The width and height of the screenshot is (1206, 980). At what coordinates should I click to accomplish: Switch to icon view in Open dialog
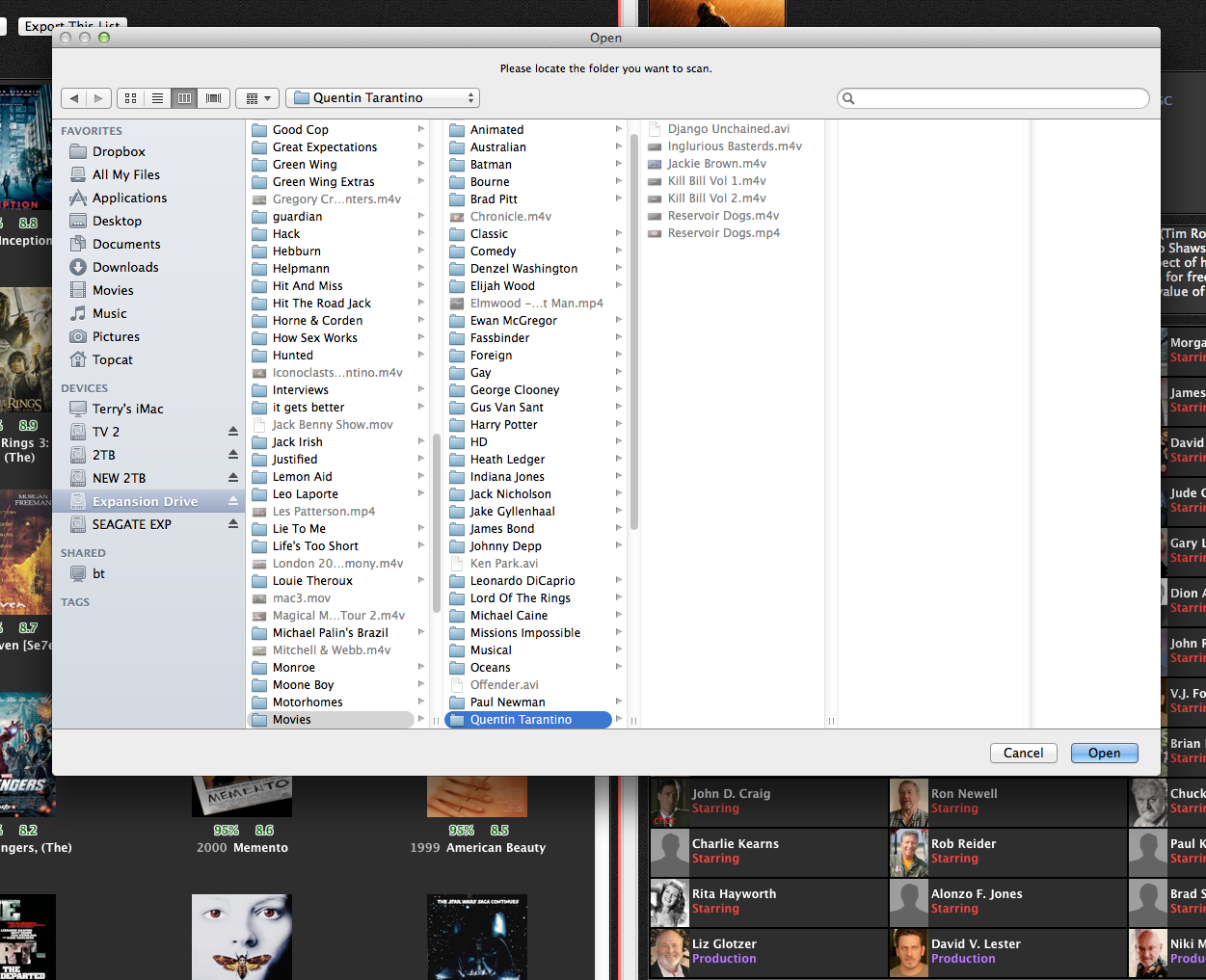coord(130,98)
